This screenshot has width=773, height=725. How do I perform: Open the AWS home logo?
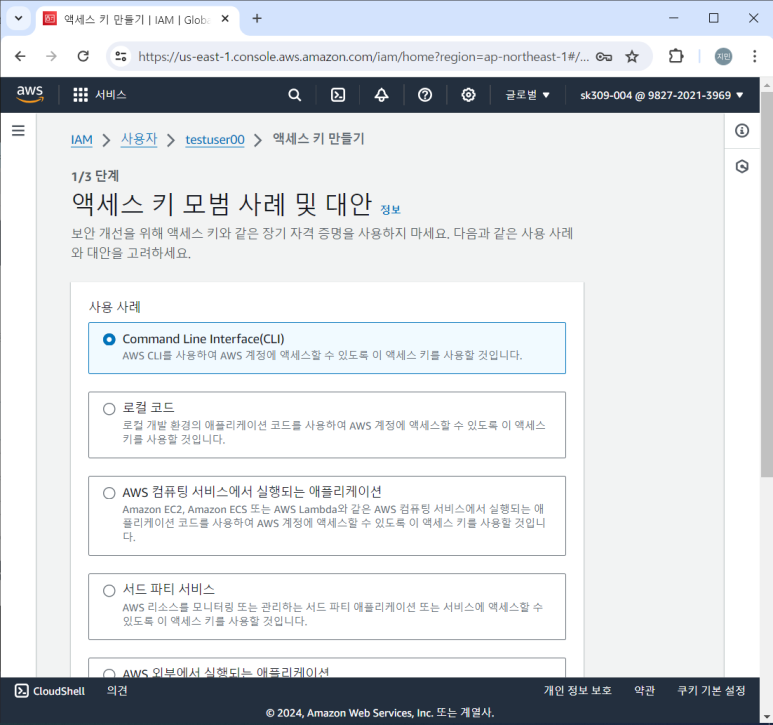click(x=30, y=94)
